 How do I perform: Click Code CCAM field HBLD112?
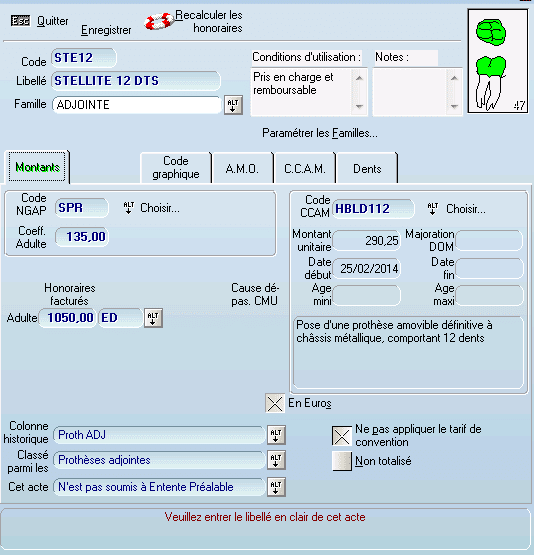coord(373,209)
